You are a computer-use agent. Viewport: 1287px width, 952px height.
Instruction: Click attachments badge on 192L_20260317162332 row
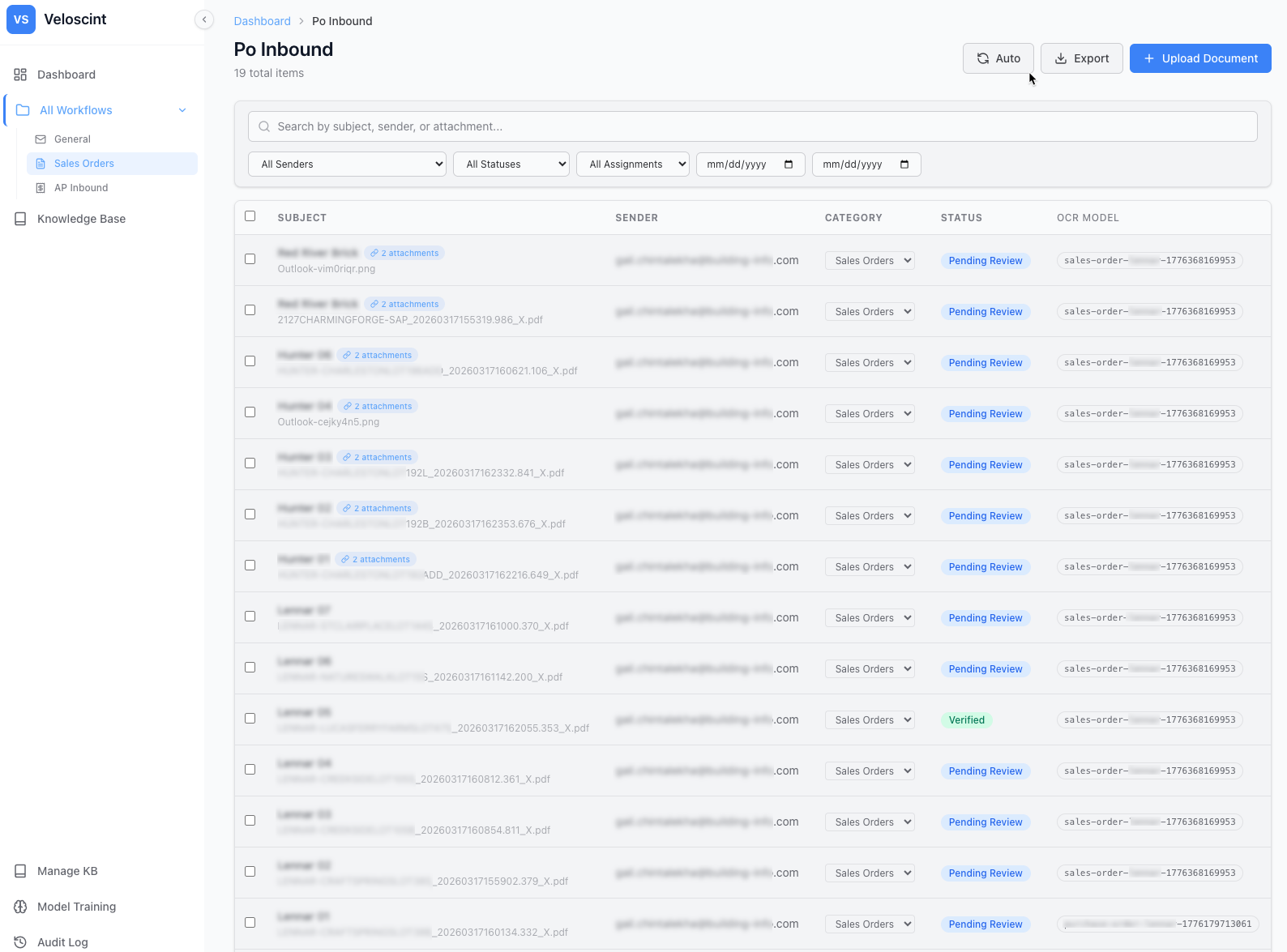378,457
